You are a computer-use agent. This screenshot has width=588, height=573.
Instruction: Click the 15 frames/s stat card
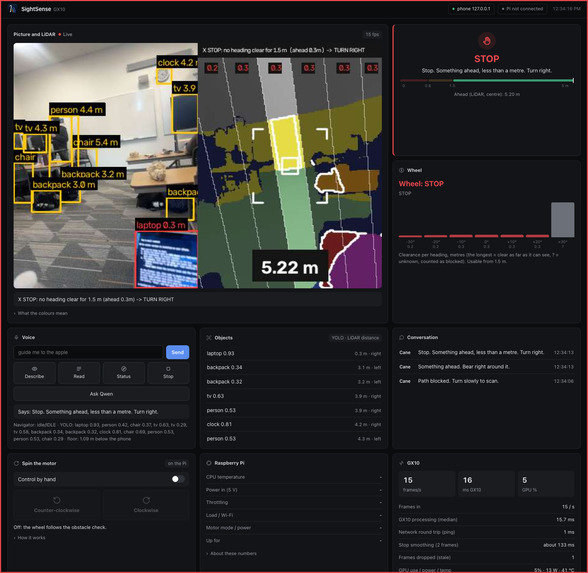(427, 484)
